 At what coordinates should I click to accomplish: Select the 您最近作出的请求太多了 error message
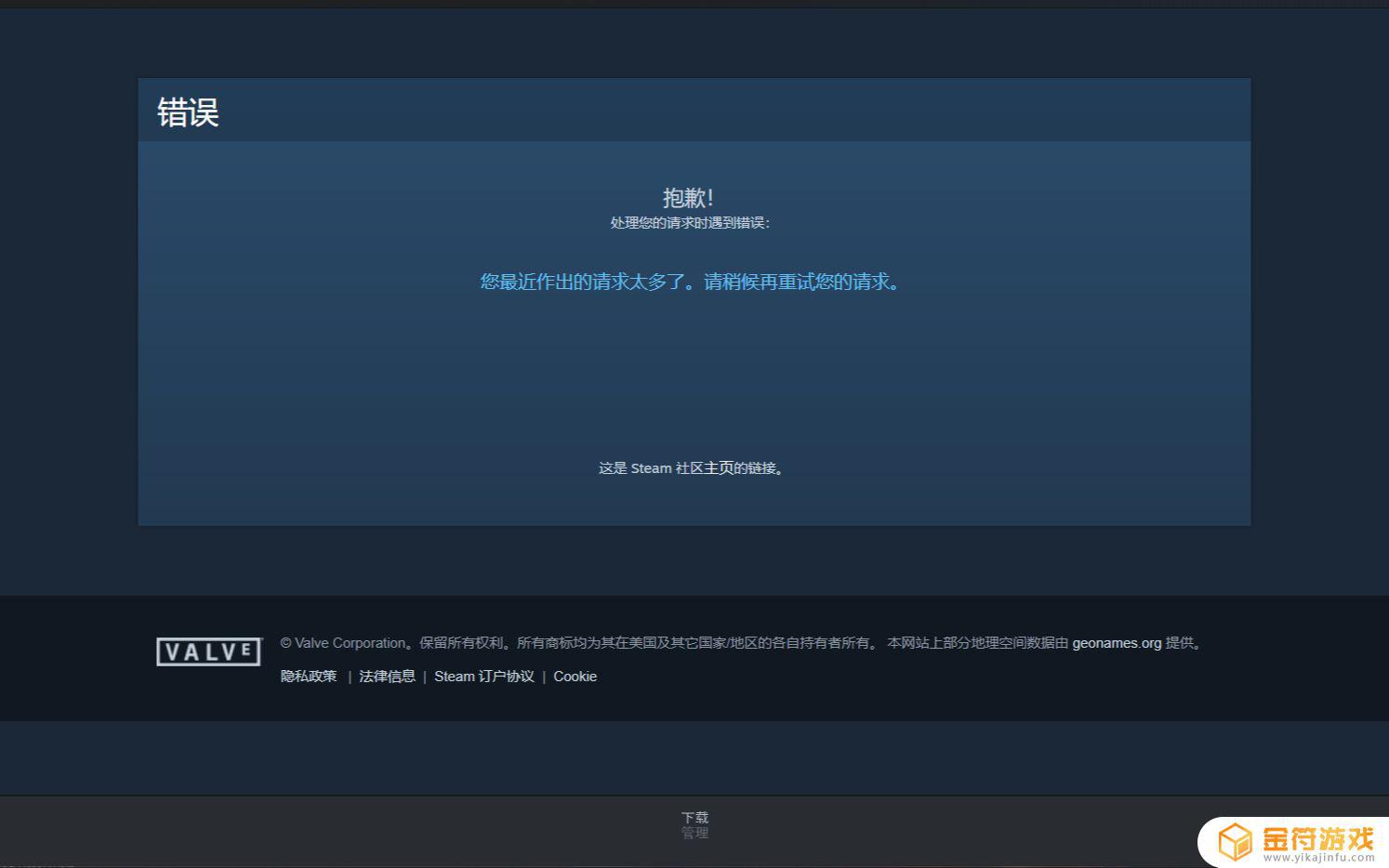[x=690, y=282]
